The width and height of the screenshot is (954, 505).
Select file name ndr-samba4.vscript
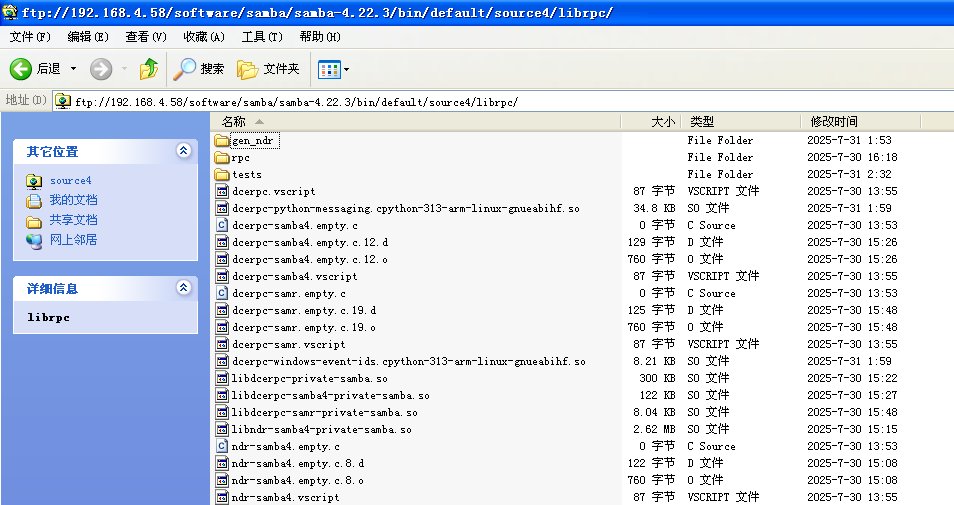click(286, 498)
